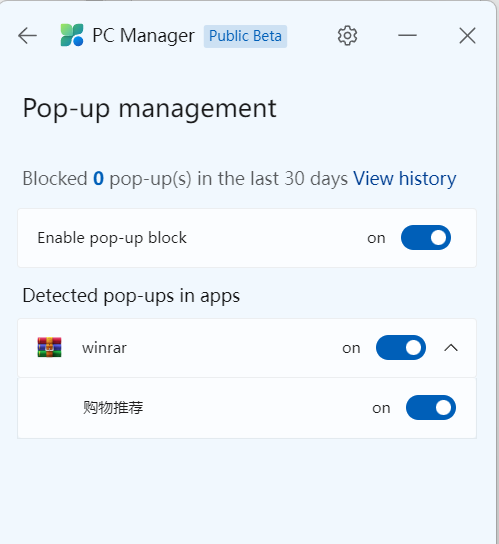Click the blocked pop-ups count 0
This screenshot has width=499, height=544.
(99, 179)
